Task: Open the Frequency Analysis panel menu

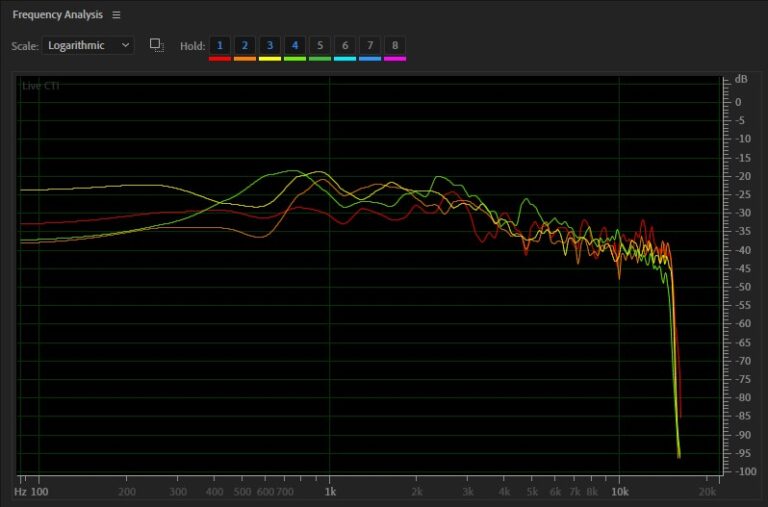Action: (x=116, y=15)
